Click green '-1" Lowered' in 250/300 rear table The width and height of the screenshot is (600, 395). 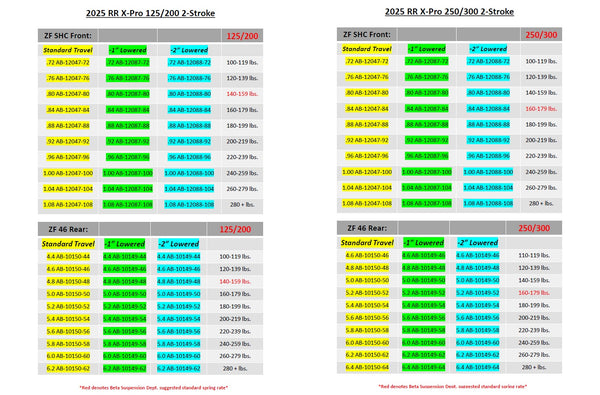pos(424,243)
